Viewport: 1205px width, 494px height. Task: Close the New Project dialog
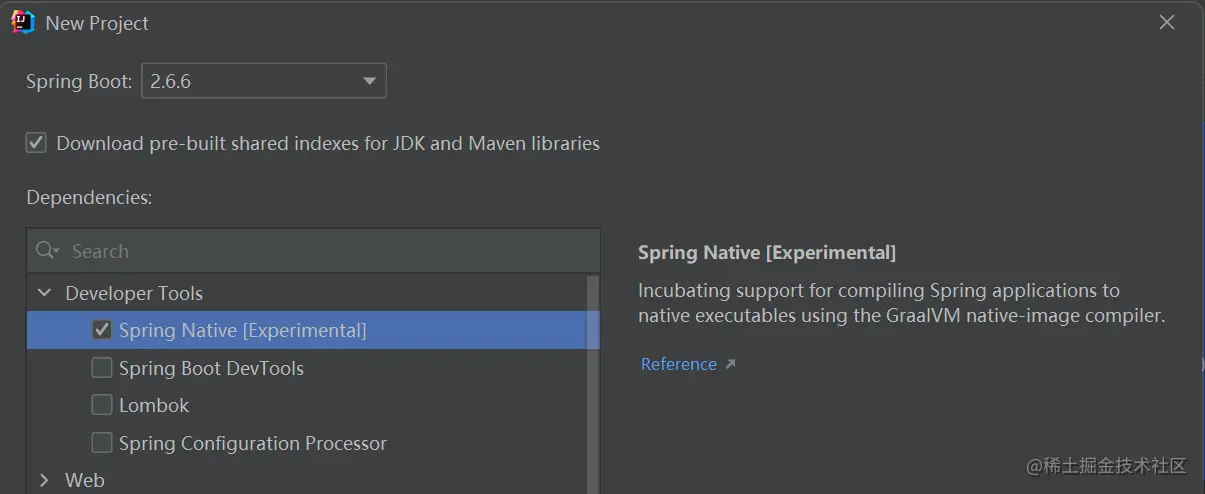(1167, 22)
